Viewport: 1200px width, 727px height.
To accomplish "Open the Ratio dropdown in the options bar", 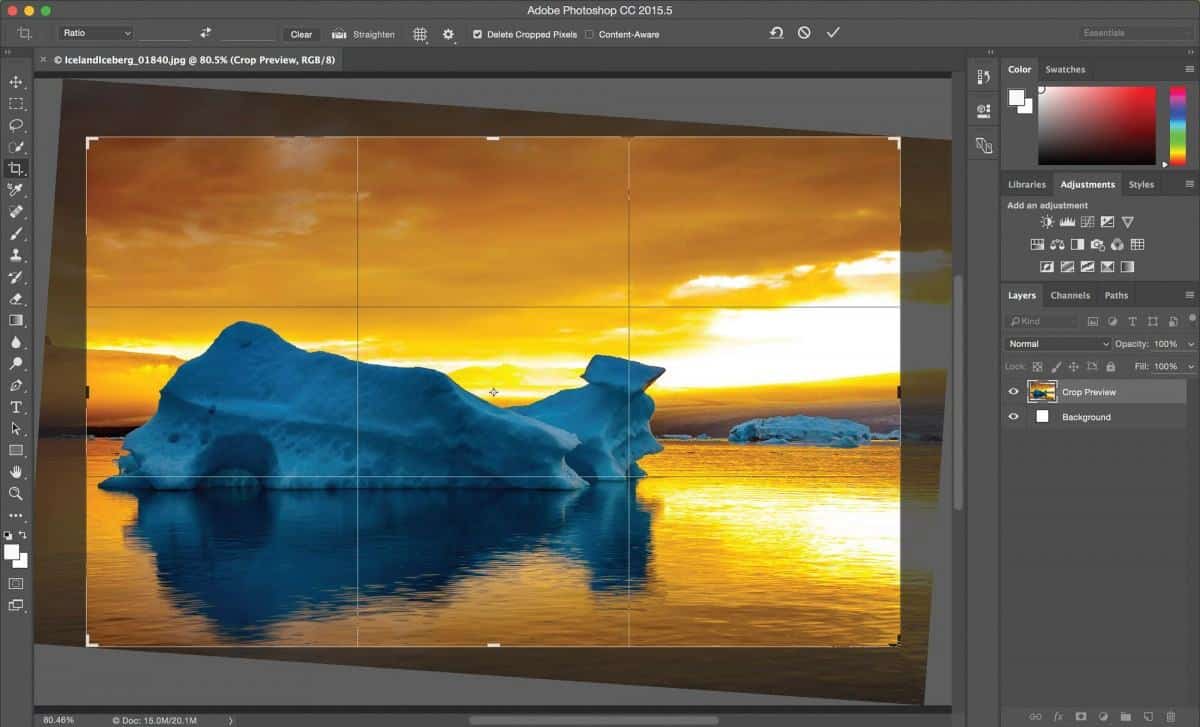I will (95, 33).
